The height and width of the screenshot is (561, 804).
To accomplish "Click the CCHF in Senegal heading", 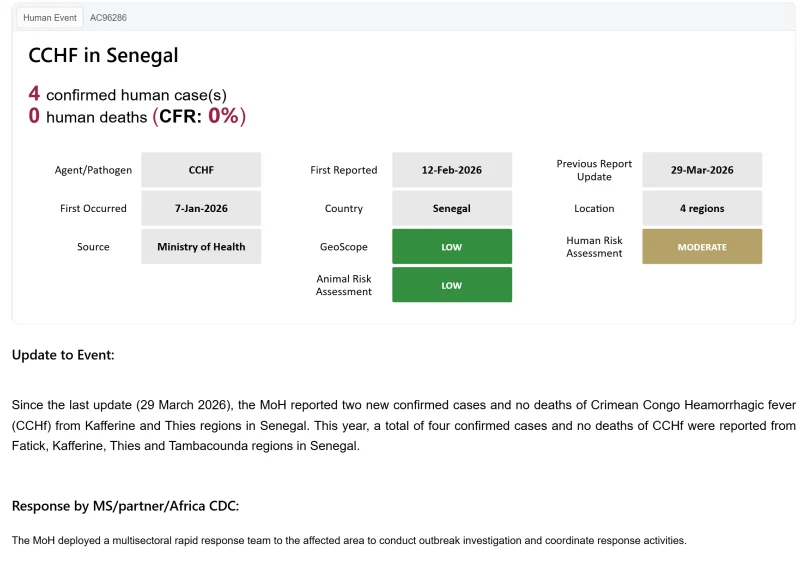I will (x=103, y=55).
